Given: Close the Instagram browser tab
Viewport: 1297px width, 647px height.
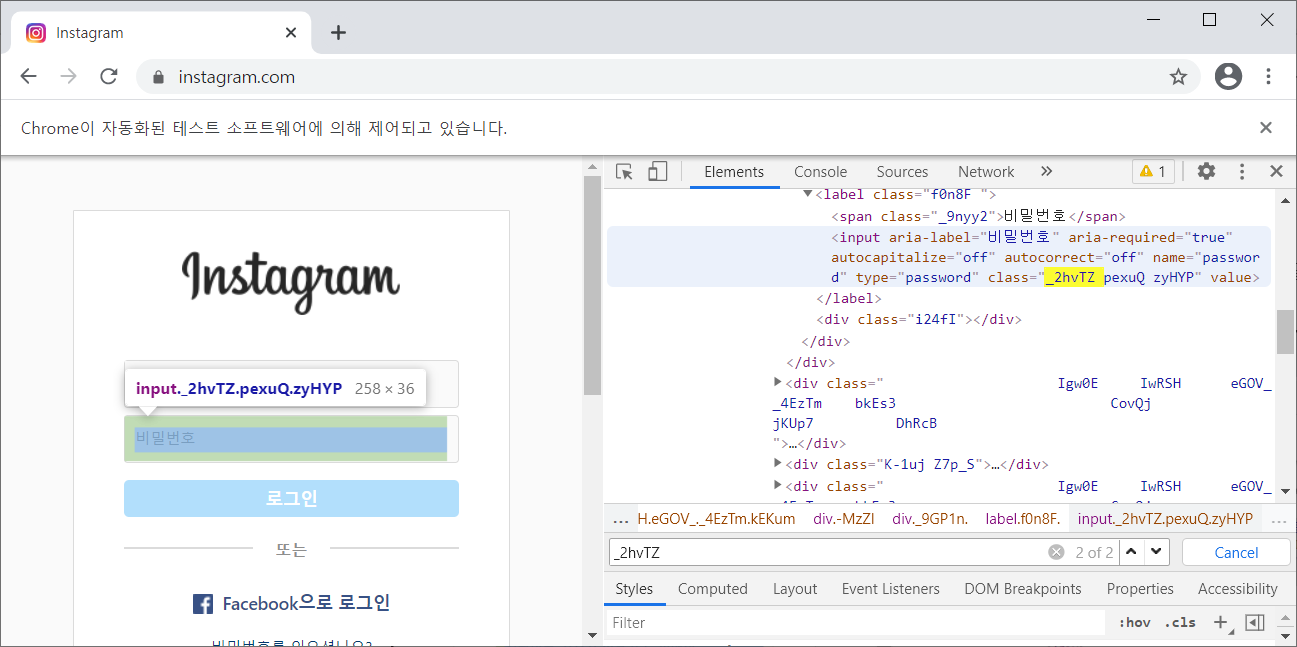Looking at the screenshot, I should [291, 33].
